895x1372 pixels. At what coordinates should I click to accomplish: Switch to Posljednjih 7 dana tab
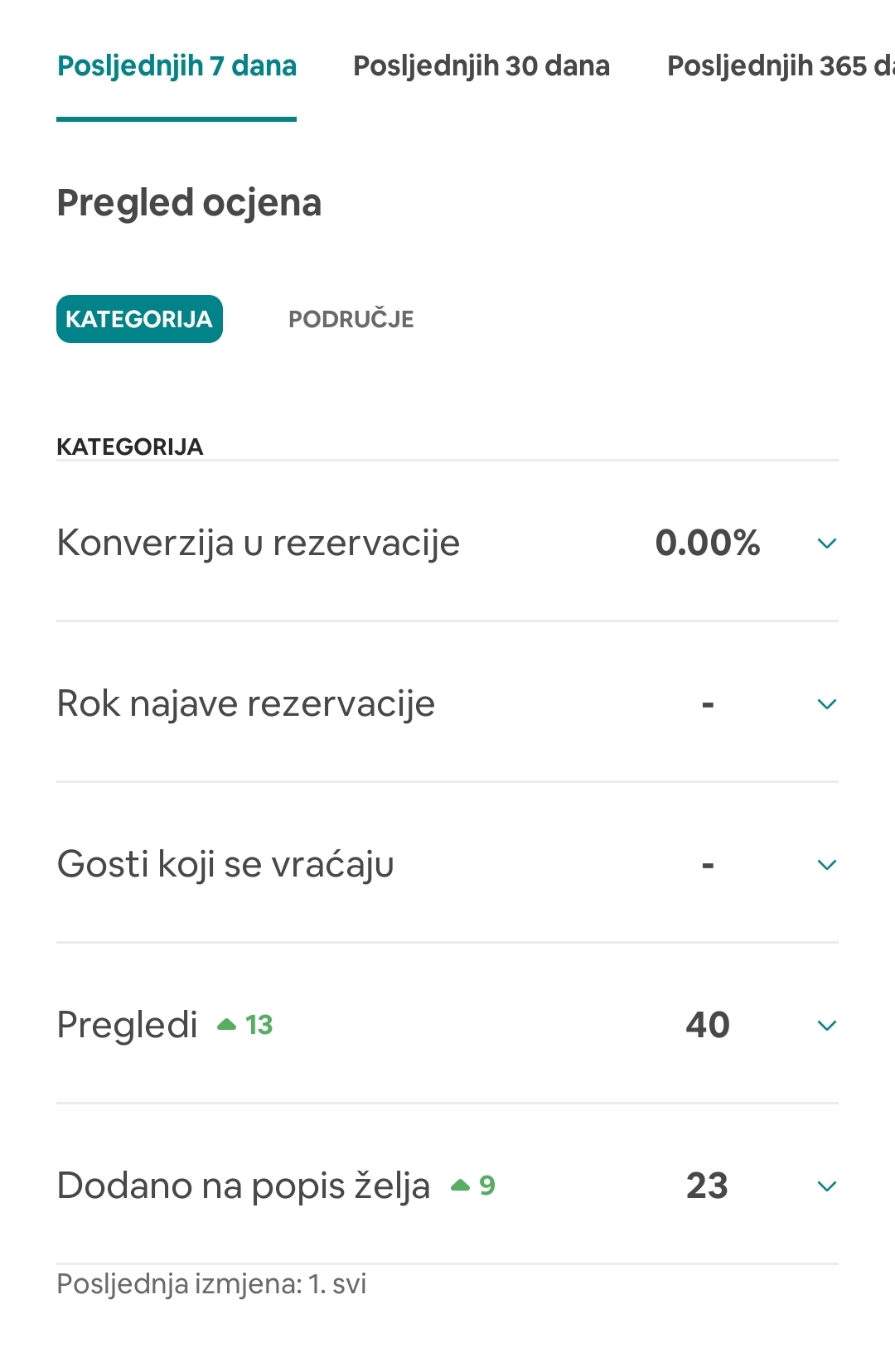point(177,65)
